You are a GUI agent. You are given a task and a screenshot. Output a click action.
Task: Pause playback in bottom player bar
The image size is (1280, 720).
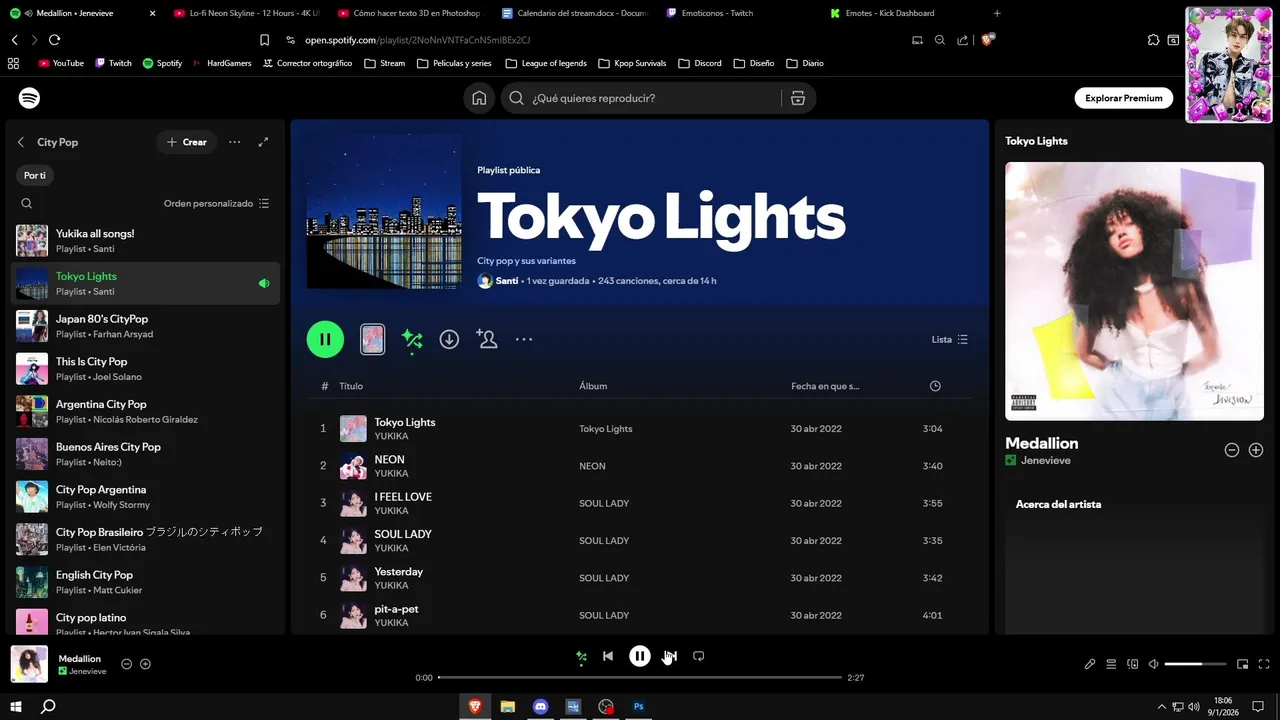pos(640,656)
